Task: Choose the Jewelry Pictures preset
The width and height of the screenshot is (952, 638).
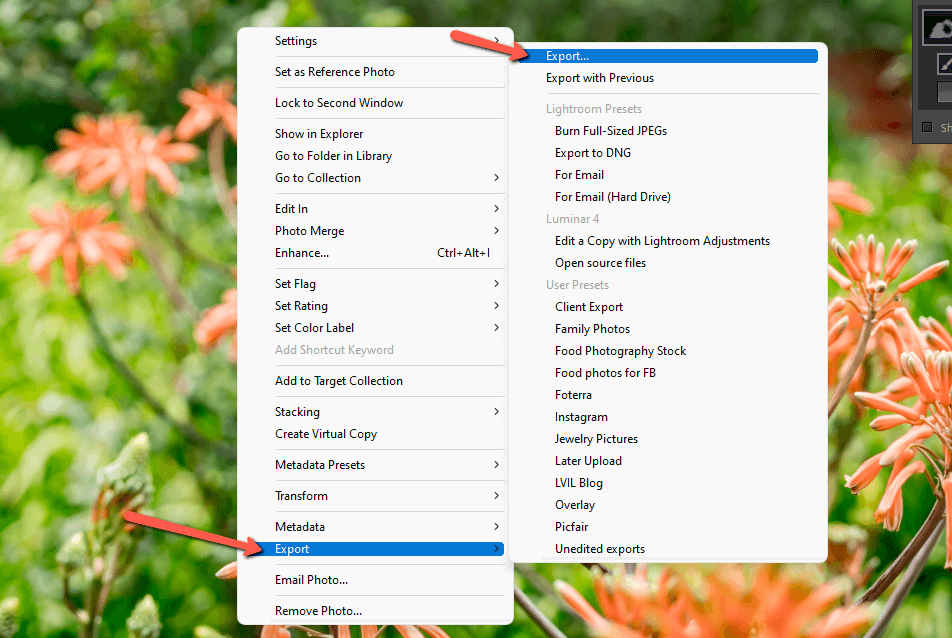Action: click(x=668, y=439)
